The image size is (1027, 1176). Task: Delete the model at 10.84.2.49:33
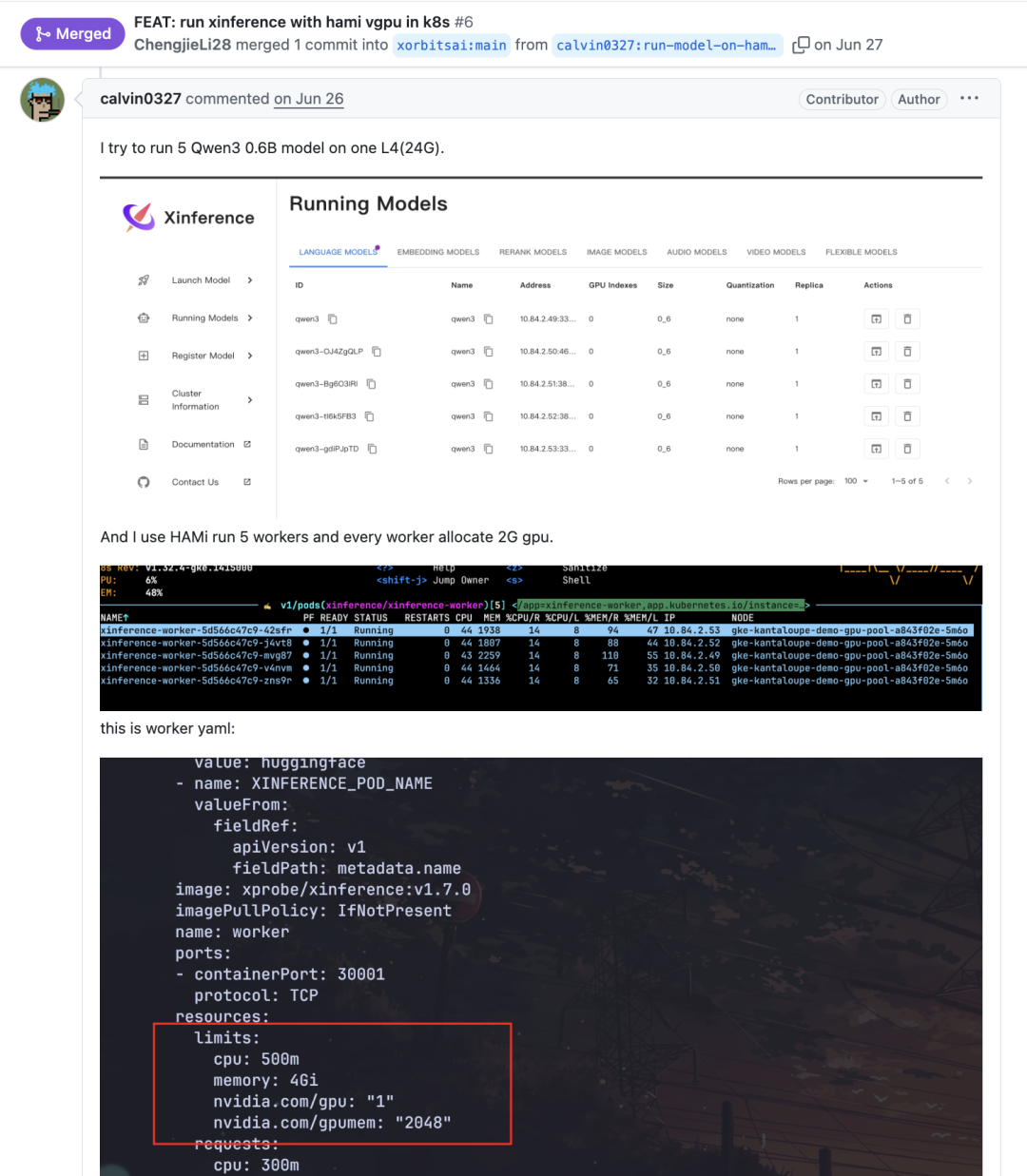coord(907,319)
